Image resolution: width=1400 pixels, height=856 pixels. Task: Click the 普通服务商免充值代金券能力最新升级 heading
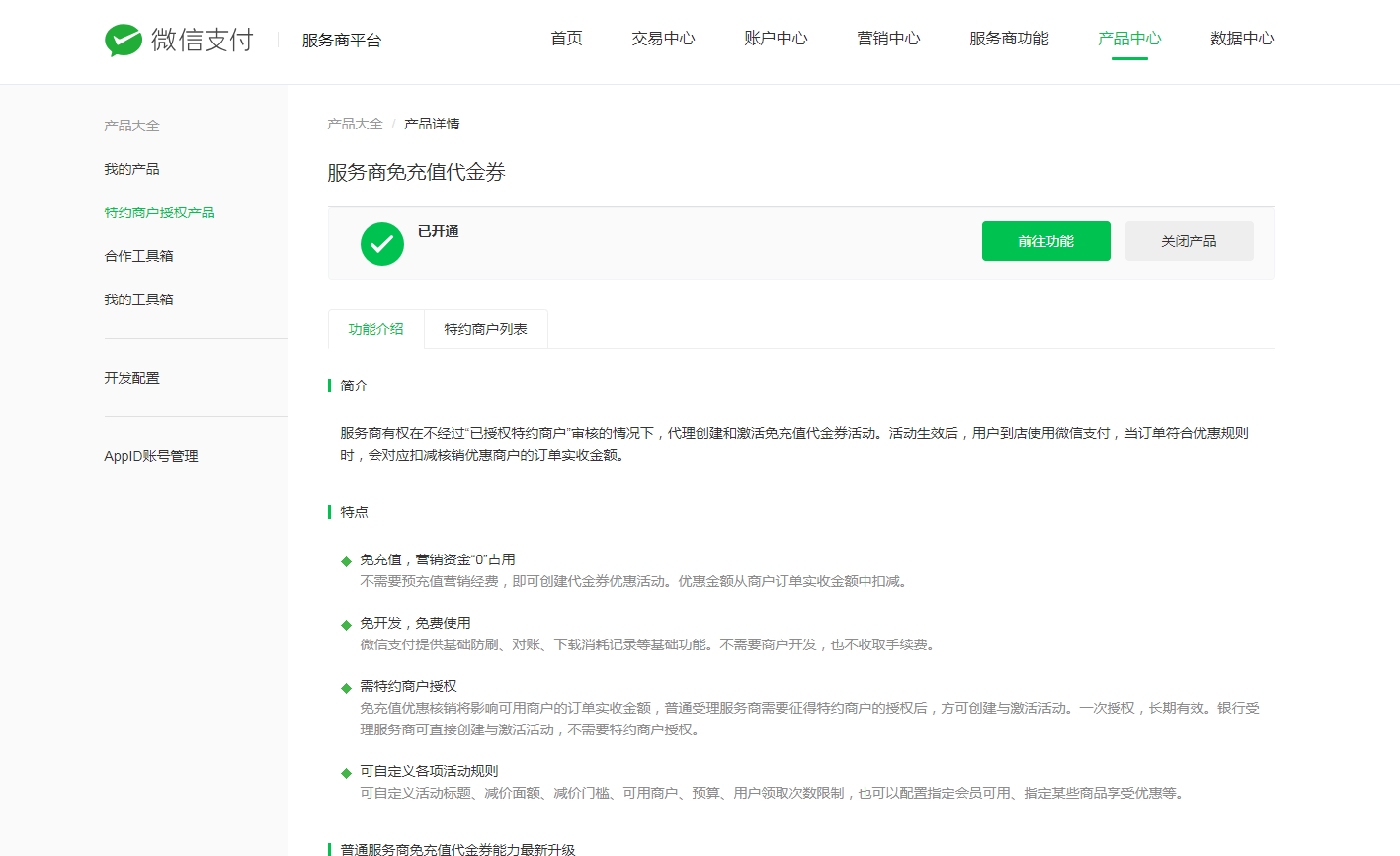click(457, 849)
